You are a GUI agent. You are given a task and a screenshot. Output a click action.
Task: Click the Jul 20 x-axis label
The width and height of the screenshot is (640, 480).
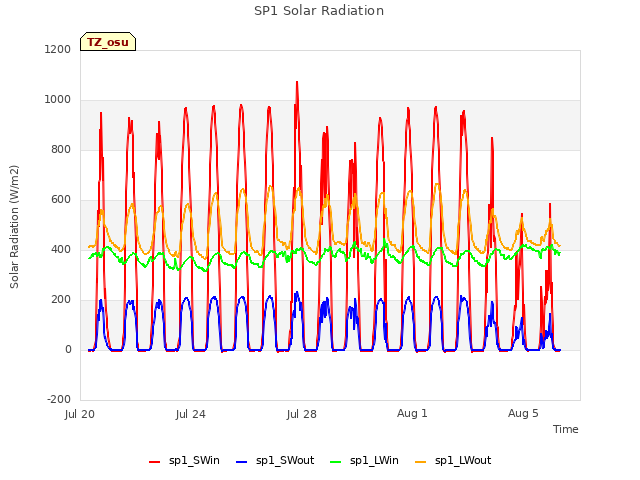click(x=80, y=414)
